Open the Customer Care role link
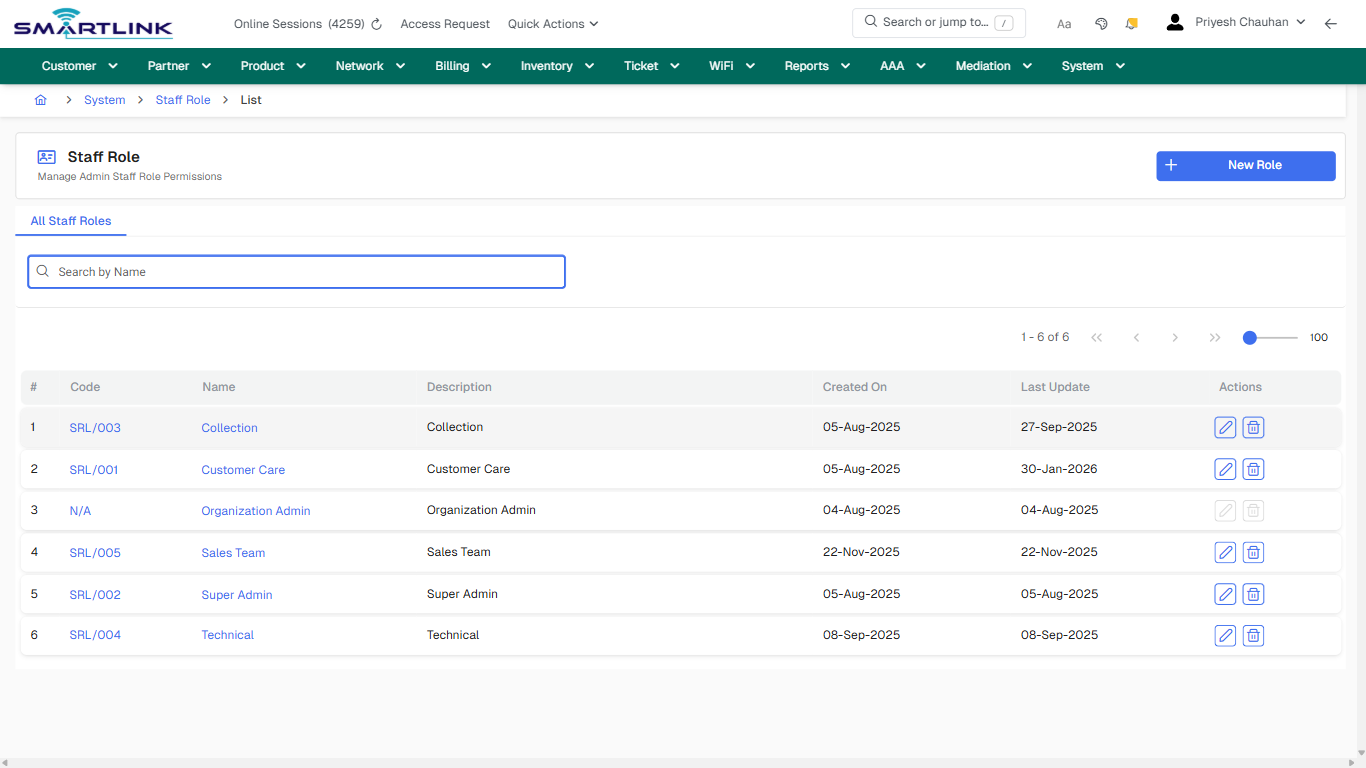 coord(243,469)
